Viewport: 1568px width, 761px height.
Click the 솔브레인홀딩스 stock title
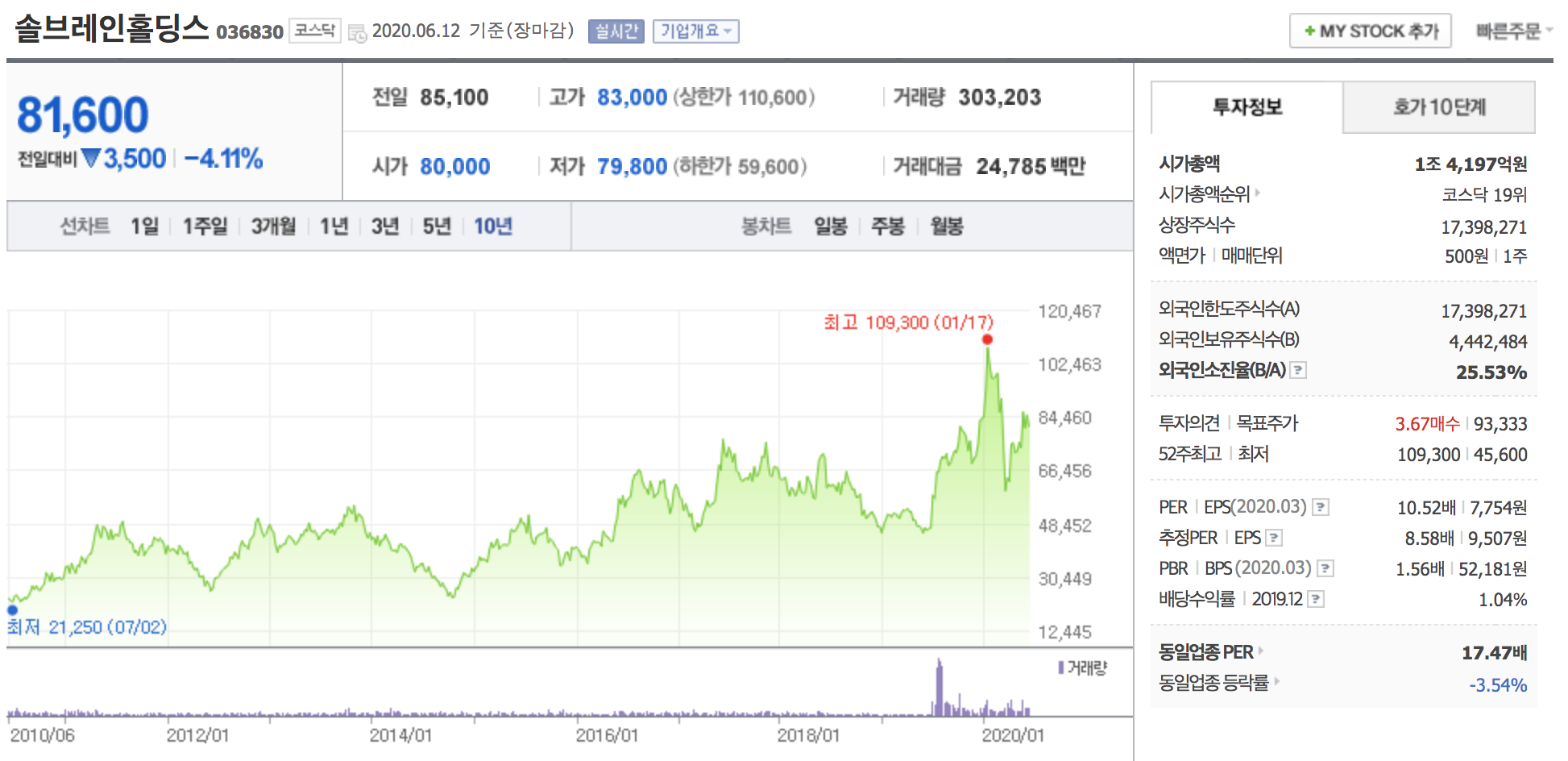click(112, 28)
